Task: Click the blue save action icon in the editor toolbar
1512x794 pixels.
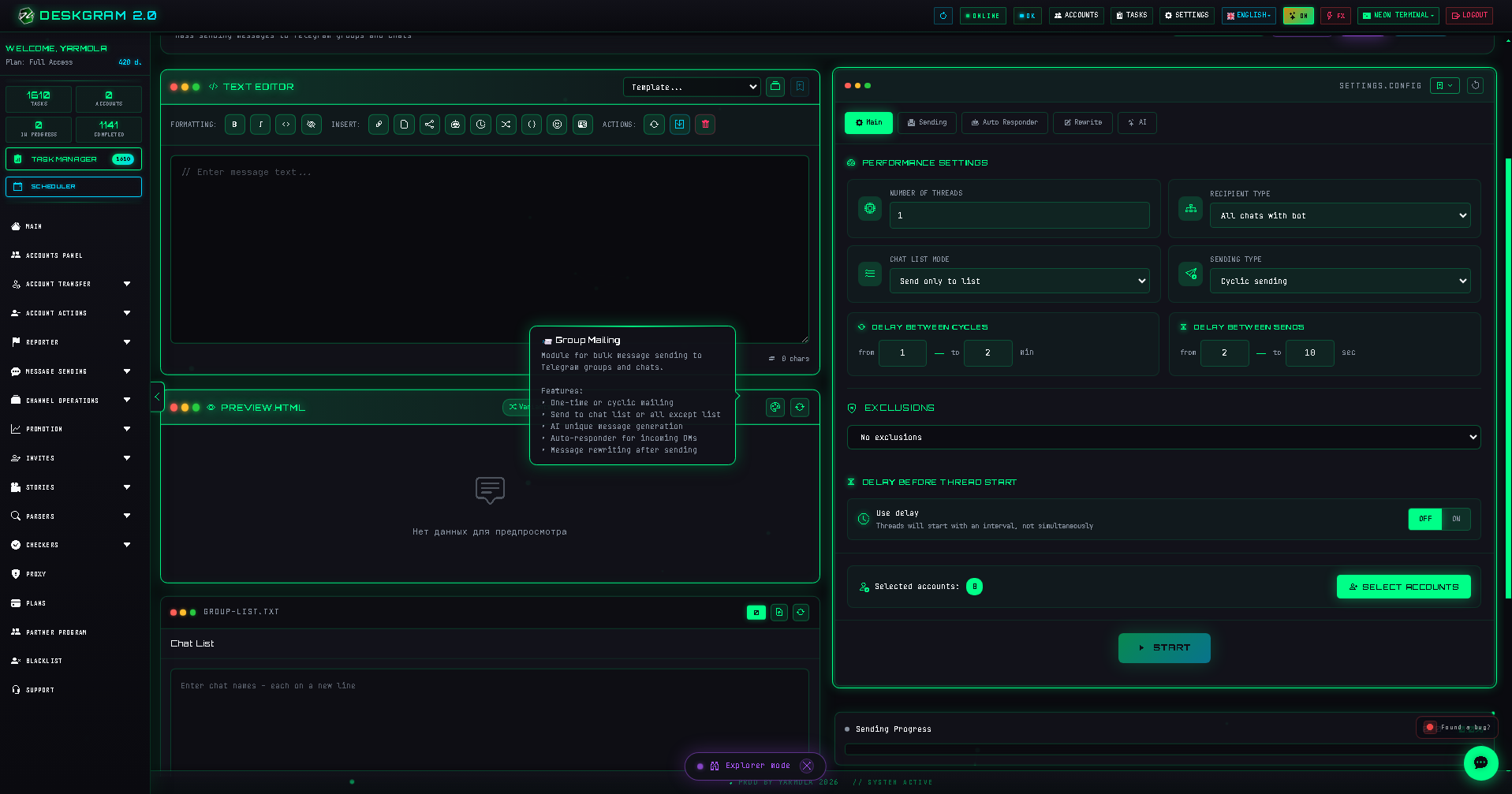Action: (680, 125)
